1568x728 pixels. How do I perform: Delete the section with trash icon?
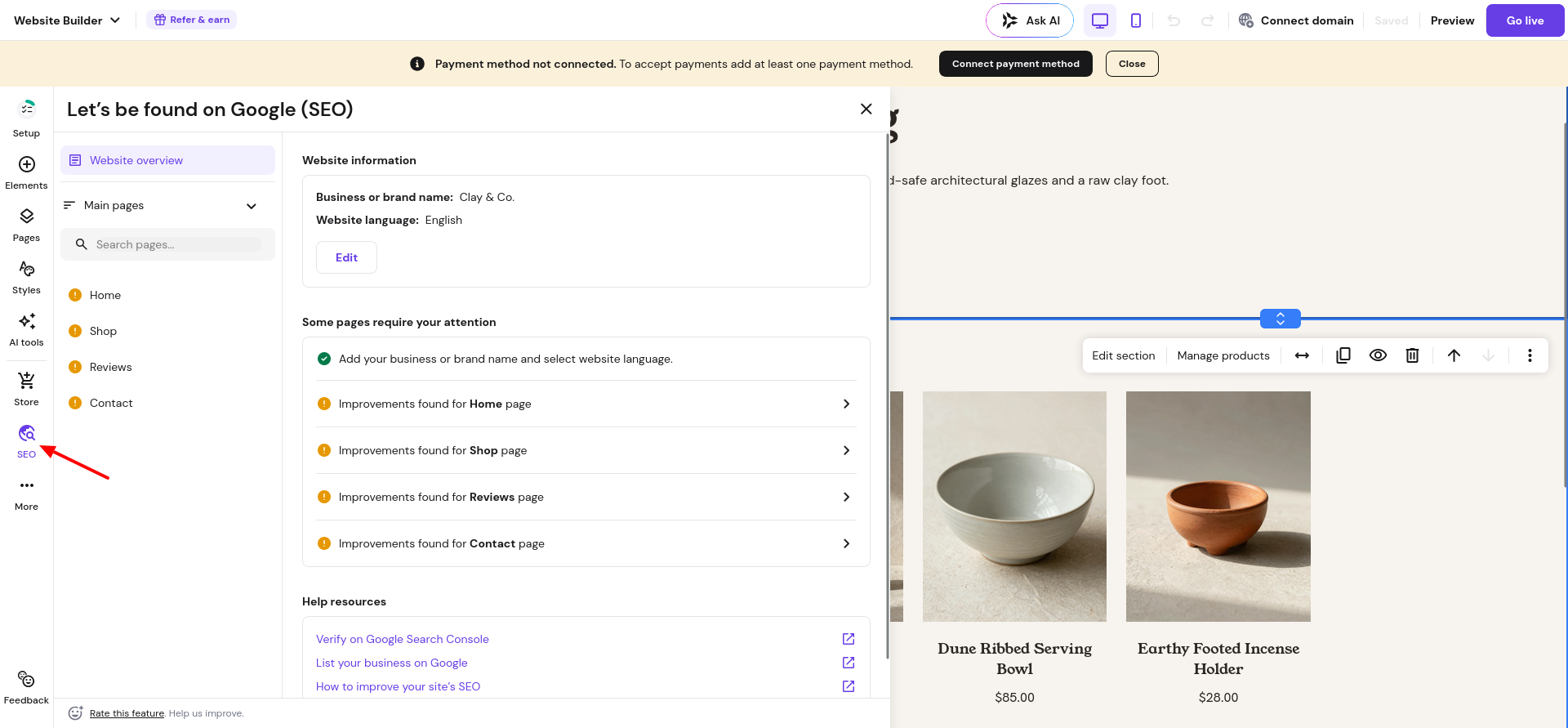pyautogui.click(x=1412, y=355)
